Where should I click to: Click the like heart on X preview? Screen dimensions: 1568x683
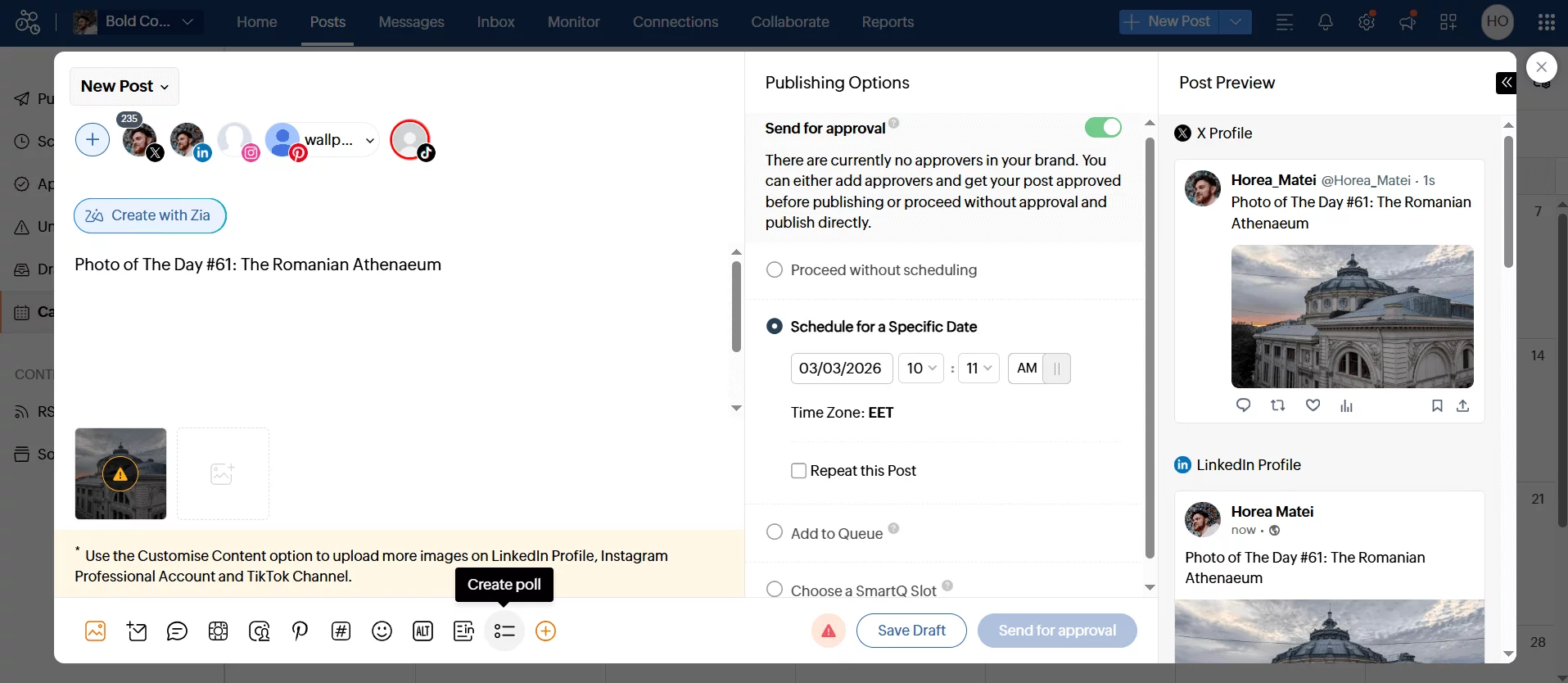click(x=1313, y=405)
